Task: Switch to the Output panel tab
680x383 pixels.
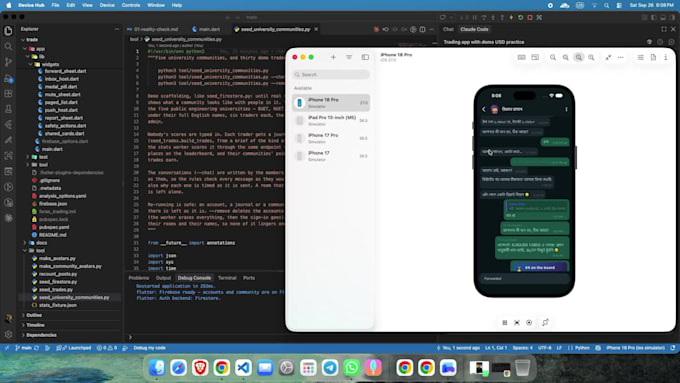Action: pyautogui.click(x=163, y=278)
